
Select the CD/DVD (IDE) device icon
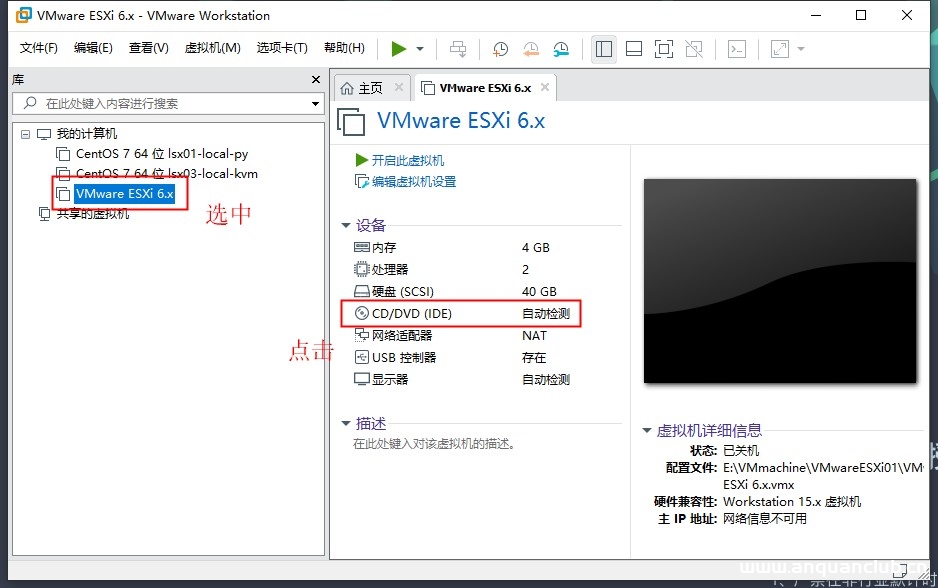click(363, 313)
